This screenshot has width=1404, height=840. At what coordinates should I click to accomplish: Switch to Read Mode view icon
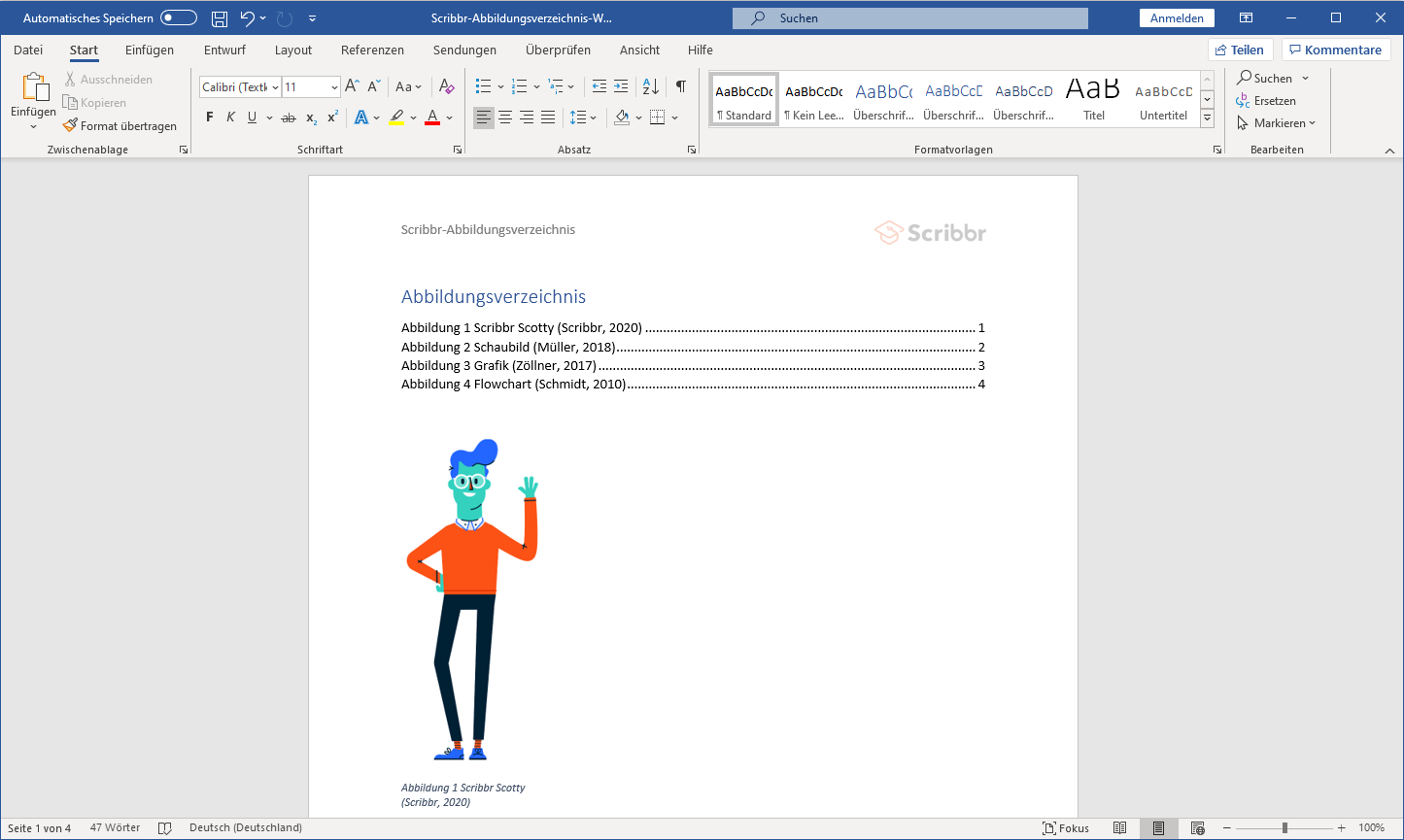(x=1120, y=828)
